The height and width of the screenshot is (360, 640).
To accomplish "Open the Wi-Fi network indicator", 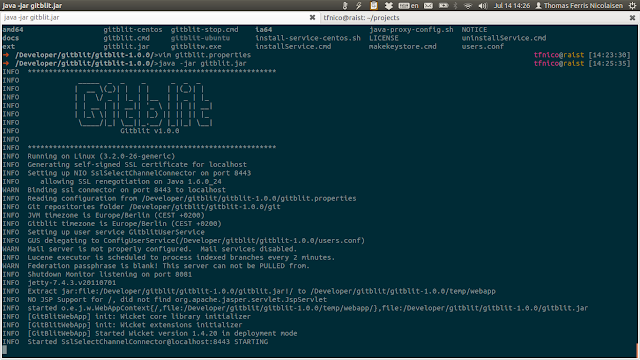I will 468,5.
